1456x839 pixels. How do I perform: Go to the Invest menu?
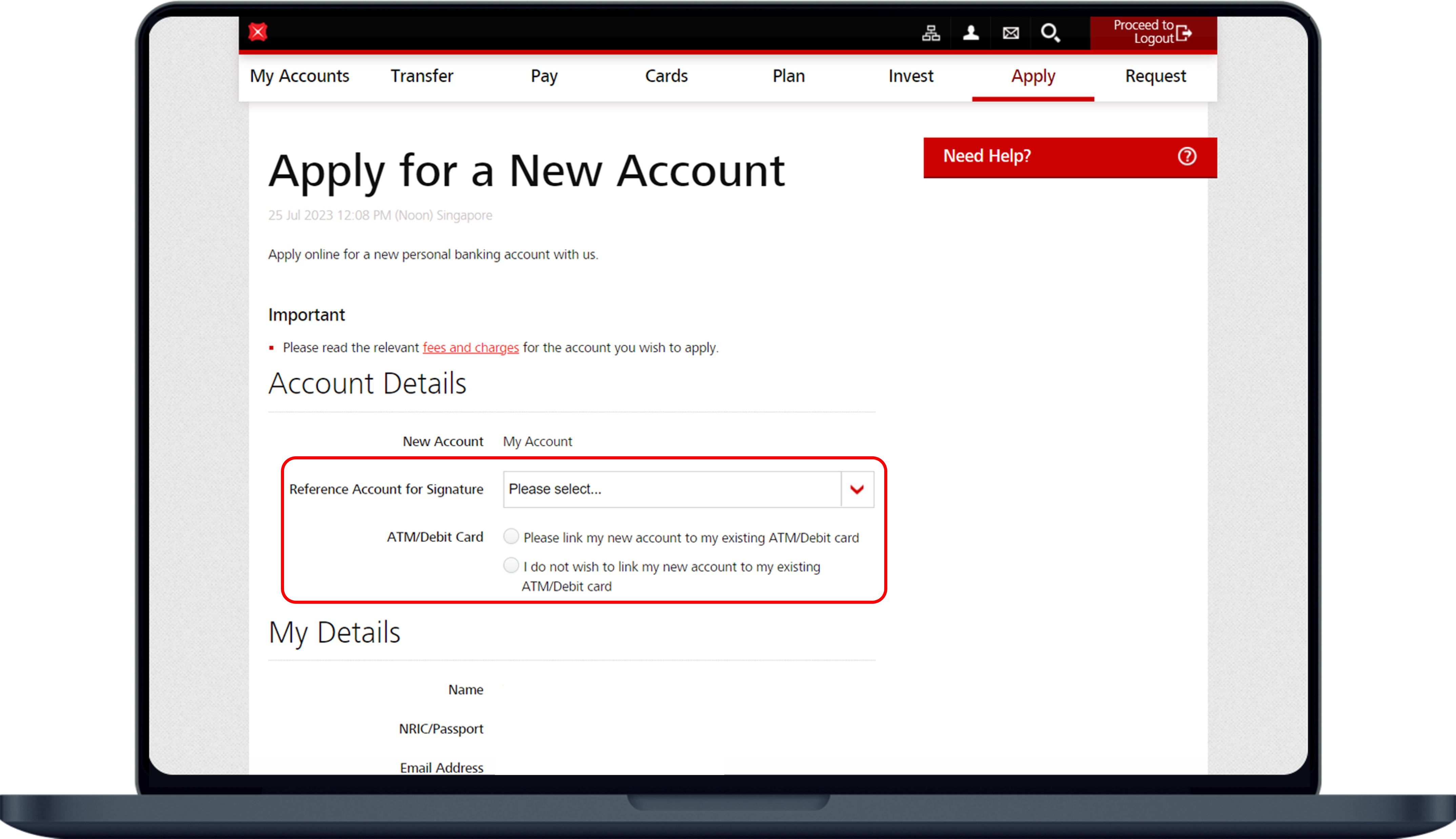pos(911,76)
